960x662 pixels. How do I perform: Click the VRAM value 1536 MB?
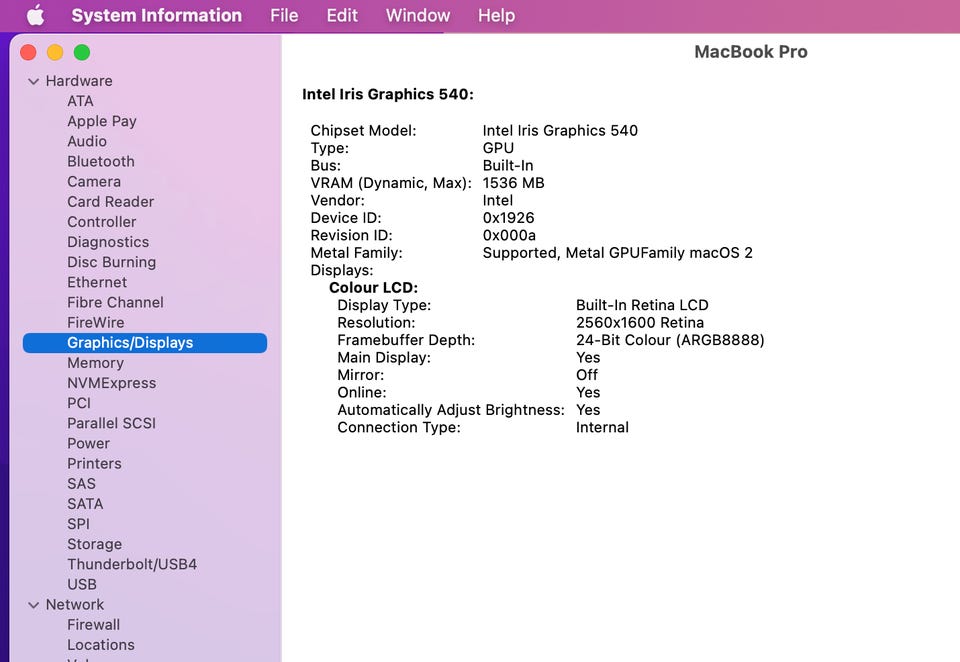pos(513,183)
